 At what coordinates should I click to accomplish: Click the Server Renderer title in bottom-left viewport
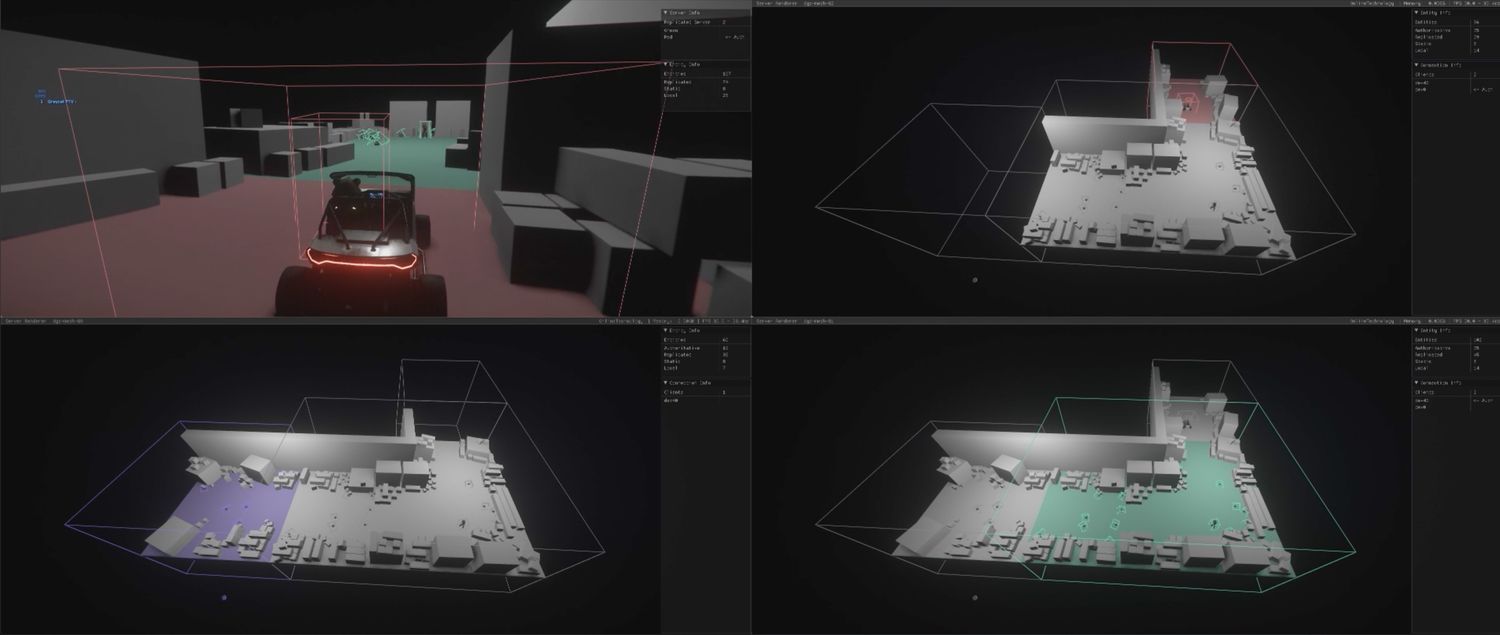(x=25, y=321)
